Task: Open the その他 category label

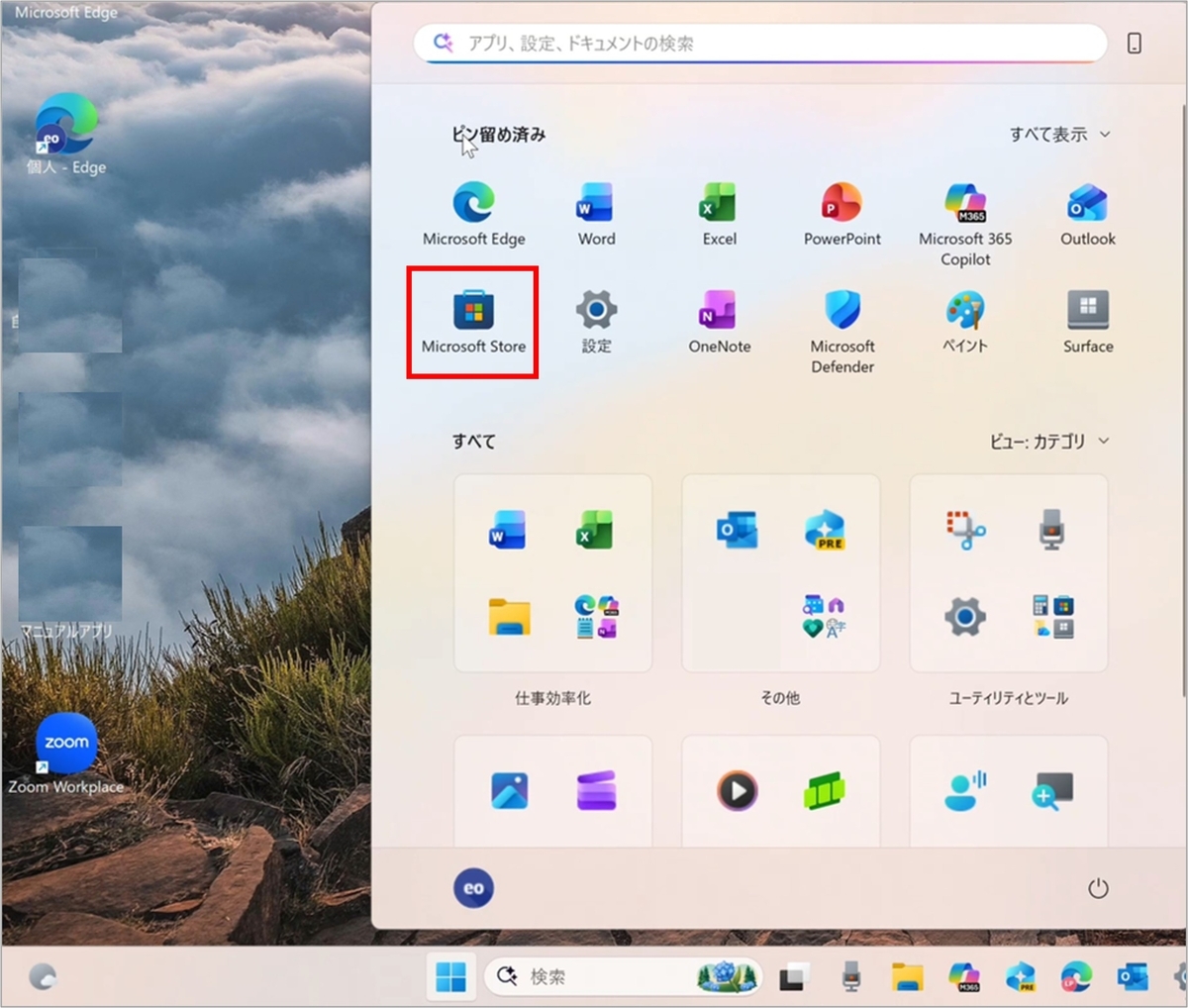Action: (780, 698)
